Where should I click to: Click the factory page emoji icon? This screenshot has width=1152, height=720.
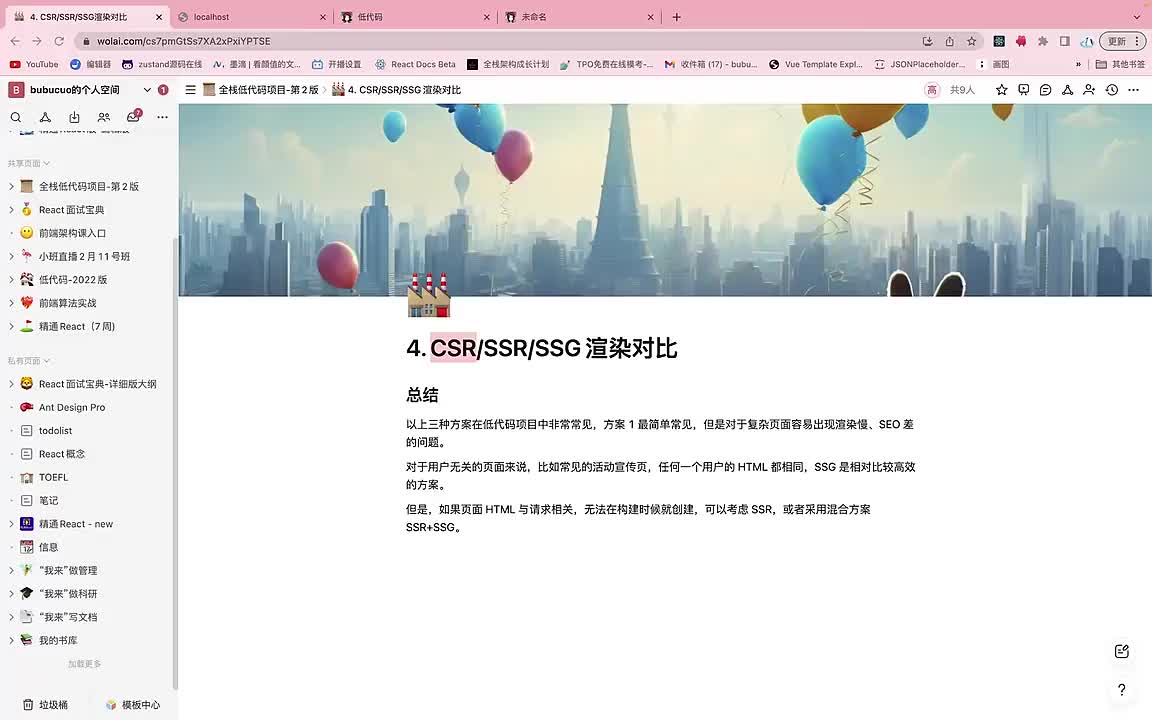tap(428, 295)
